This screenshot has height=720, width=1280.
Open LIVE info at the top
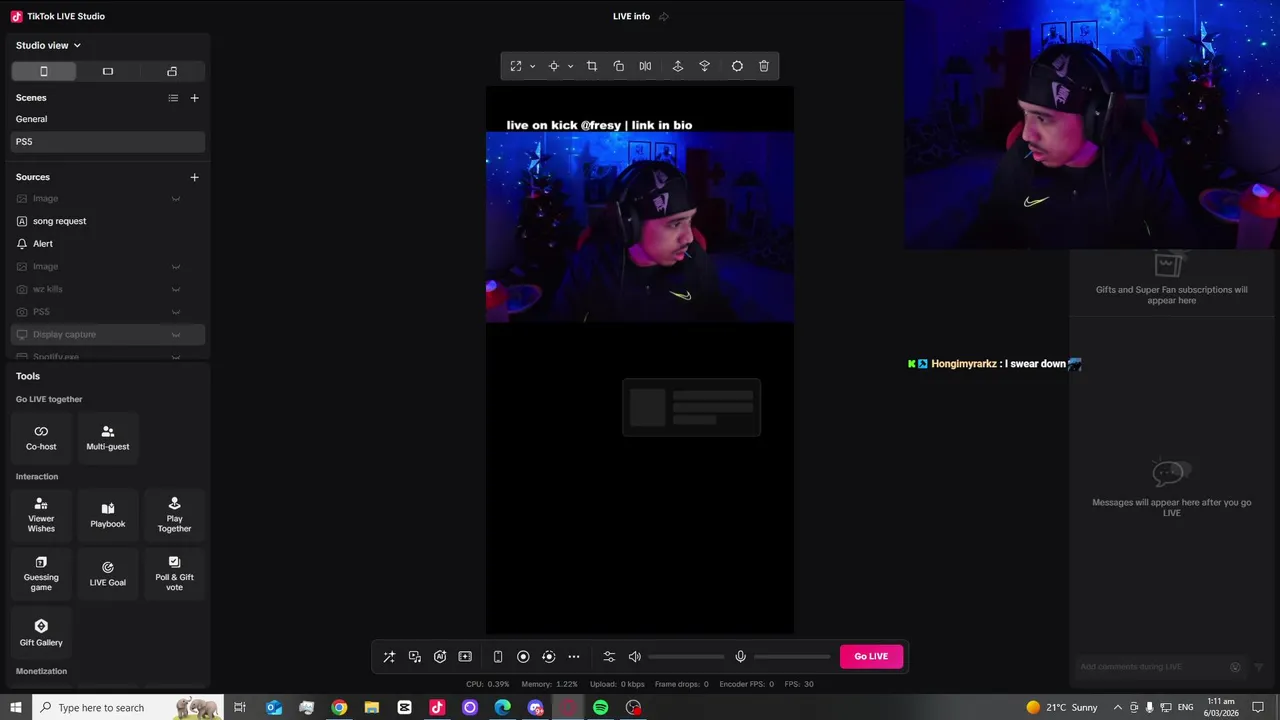pos(631,16)
